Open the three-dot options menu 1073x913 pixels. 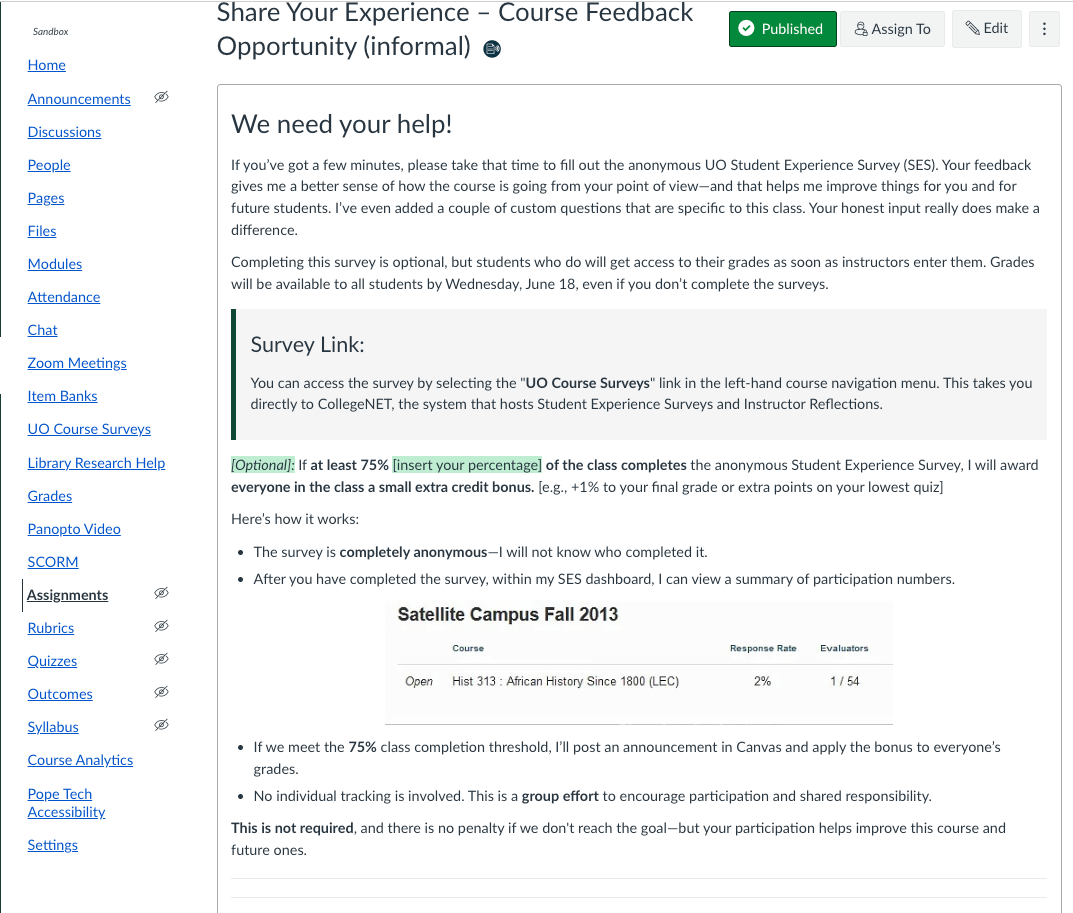tap(1044, 29)
